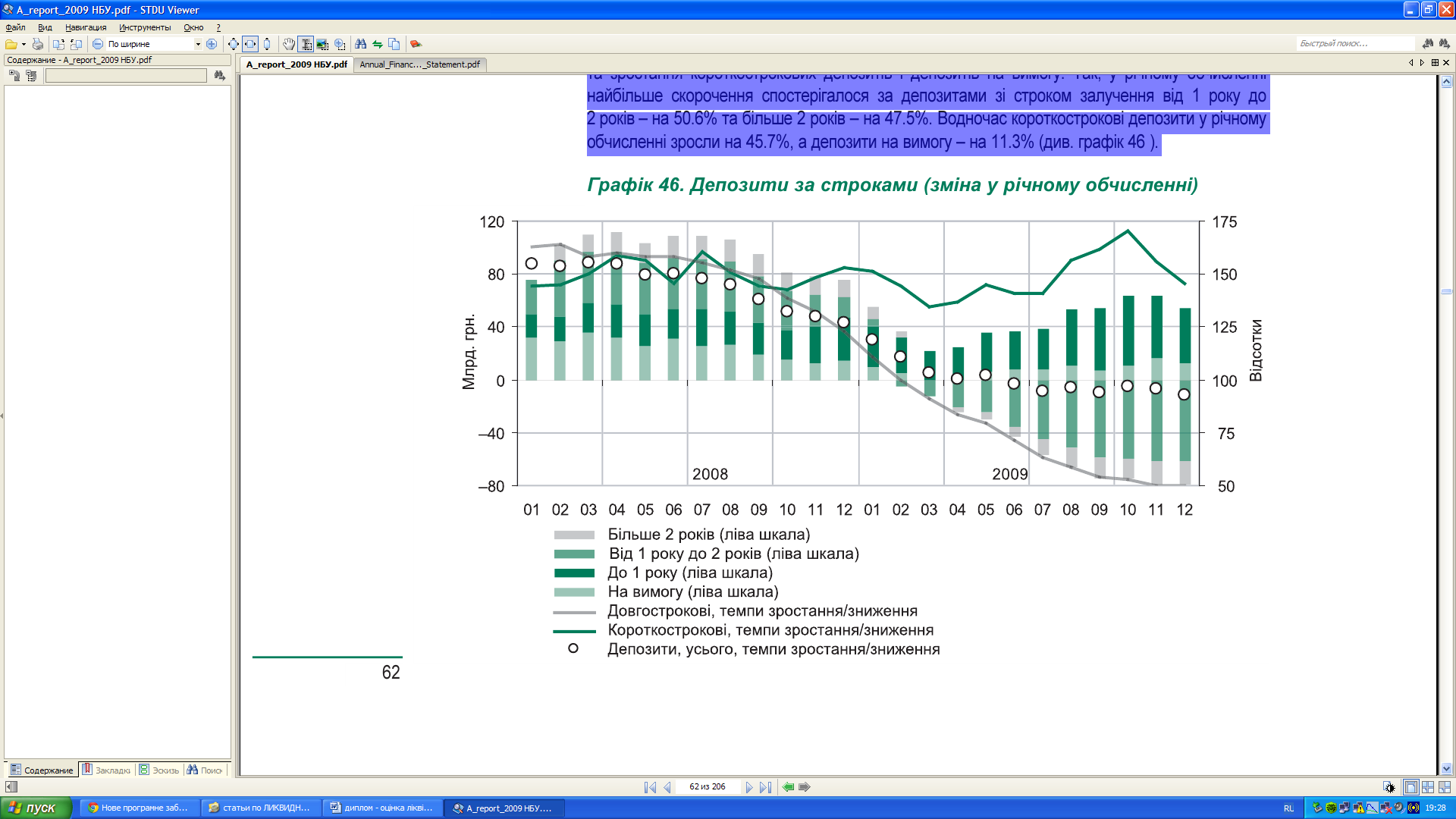Switch to Эскизы sidebar tab
Image resolution: width=1456 pixels, height=819 pixels.
[x=159, y=770]
